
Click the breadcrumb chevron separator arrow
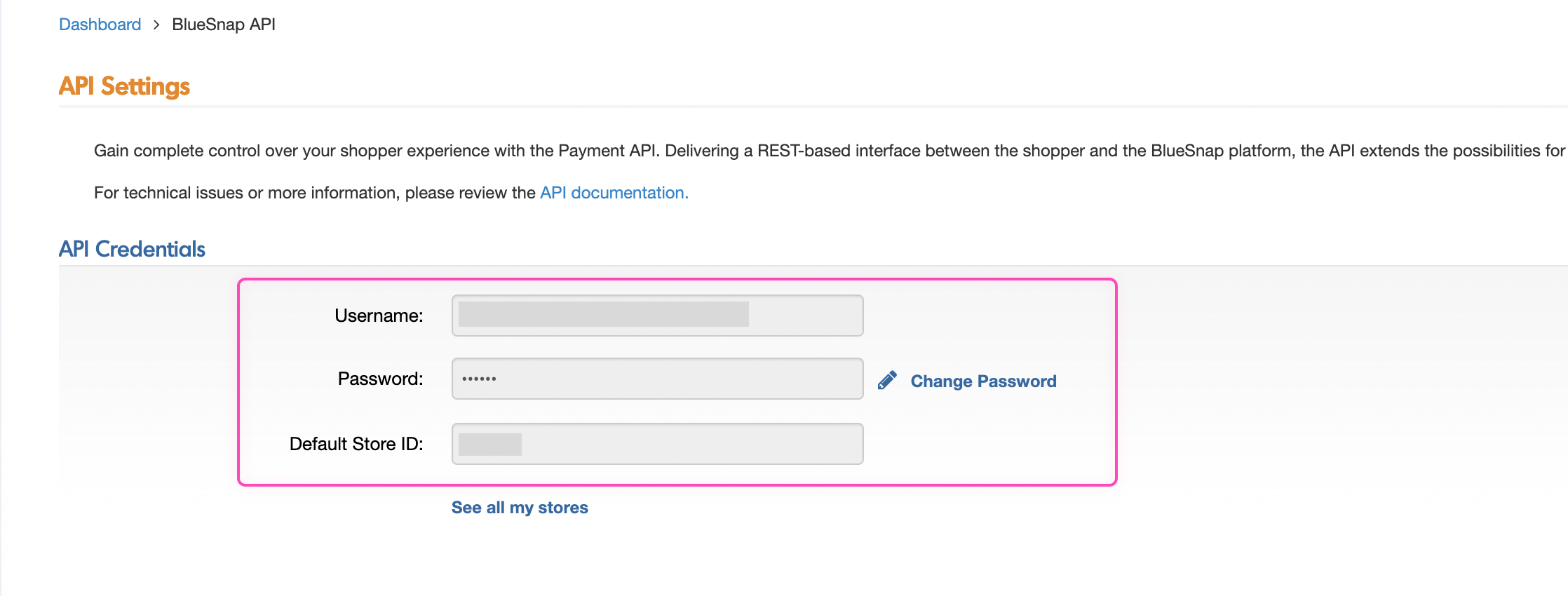tap(156, 25)
